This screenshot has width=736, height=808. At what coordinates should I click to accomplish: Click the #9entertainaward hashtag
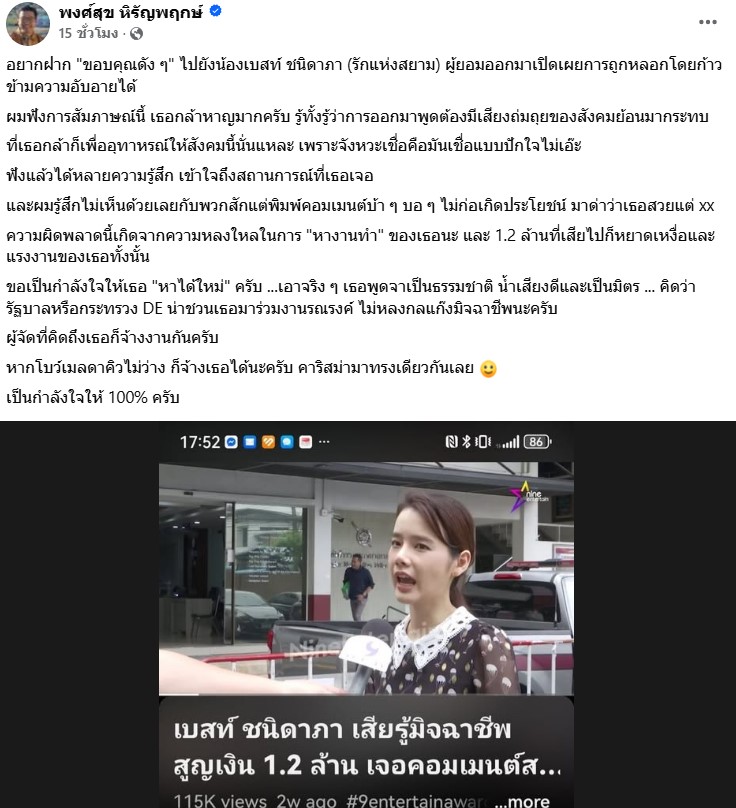[417, 801]
